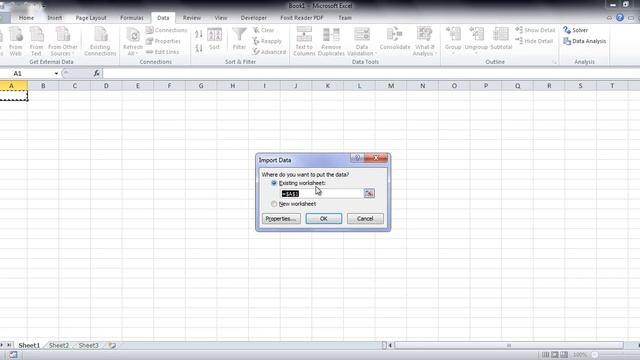
Task: Click the Subtotal icon
Action: pos(501,39)
